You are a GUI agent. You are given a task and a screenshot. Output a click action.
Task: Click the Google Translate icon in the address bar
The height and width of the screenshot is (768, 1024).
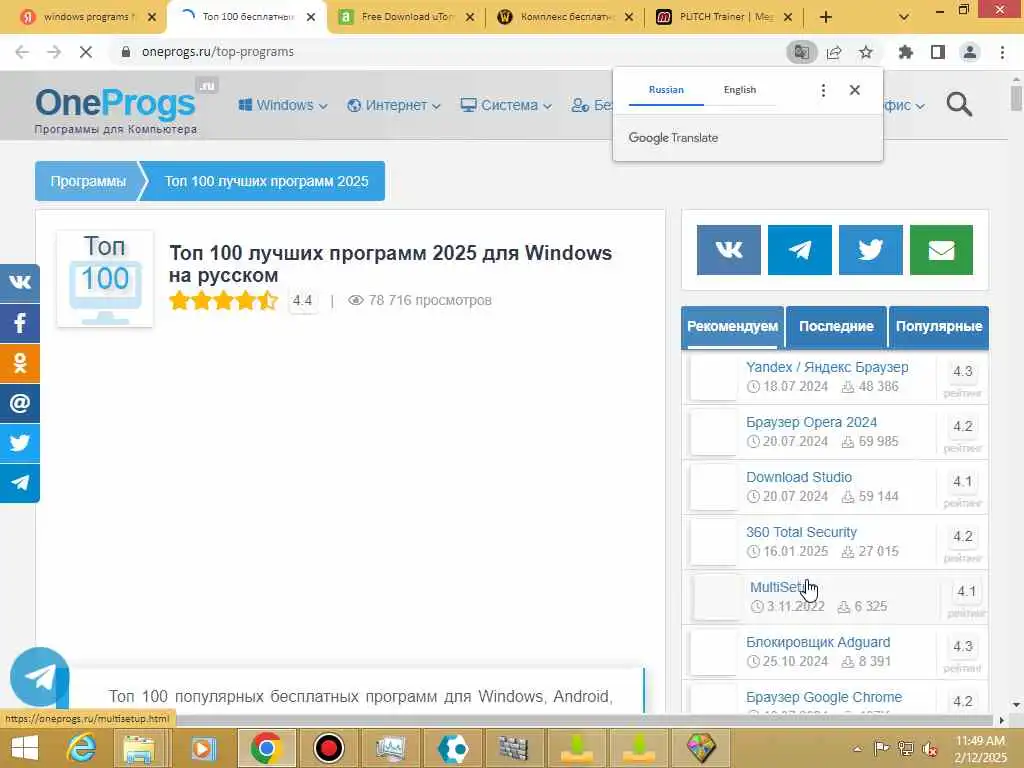tap(801, 52)
